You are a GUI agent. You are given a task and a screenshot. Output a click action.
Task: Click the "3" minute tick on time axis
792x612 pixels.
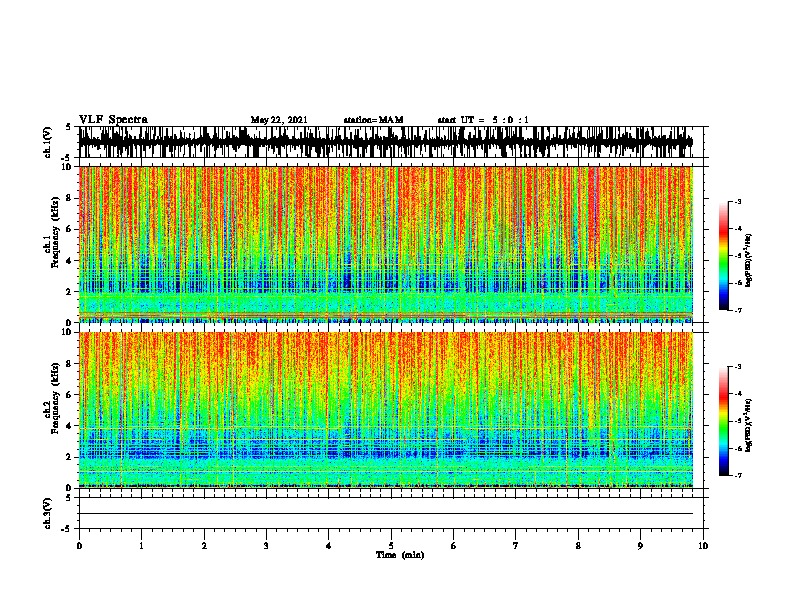coord(266,546)
